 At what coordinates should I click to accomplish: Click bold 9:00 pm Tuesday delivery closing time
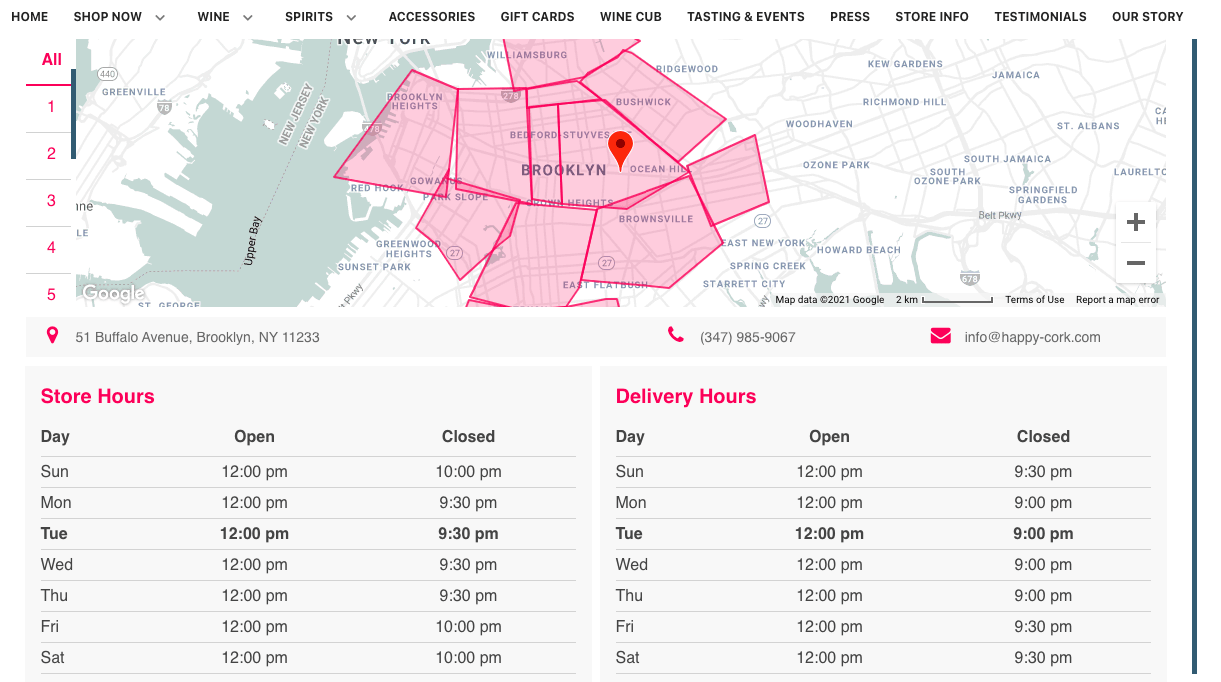point(1043,534)
